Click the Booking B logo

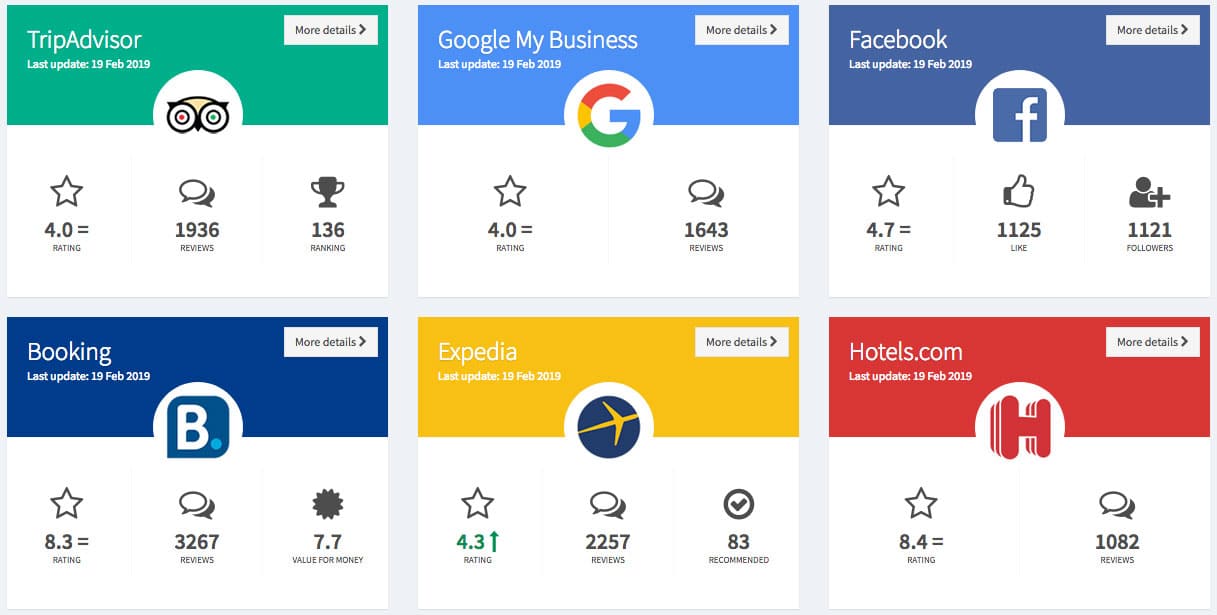198,427
